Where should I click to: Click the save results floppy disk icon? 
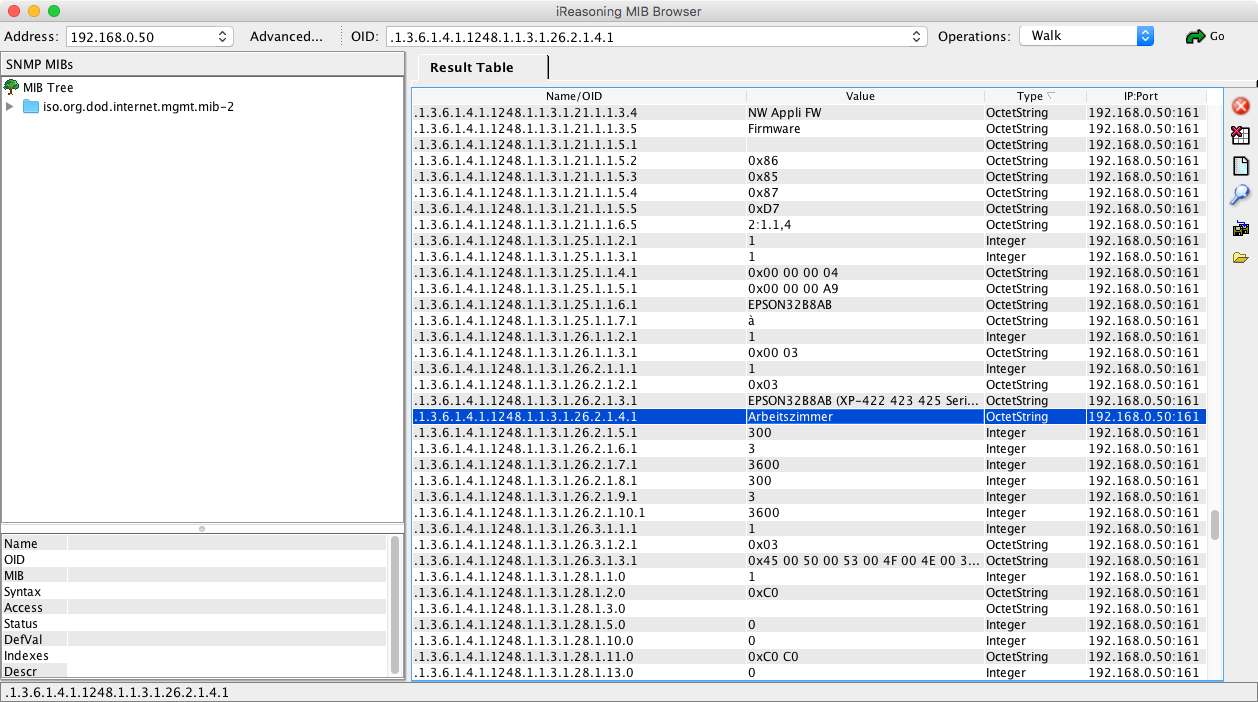click(x=1240, y=228)
